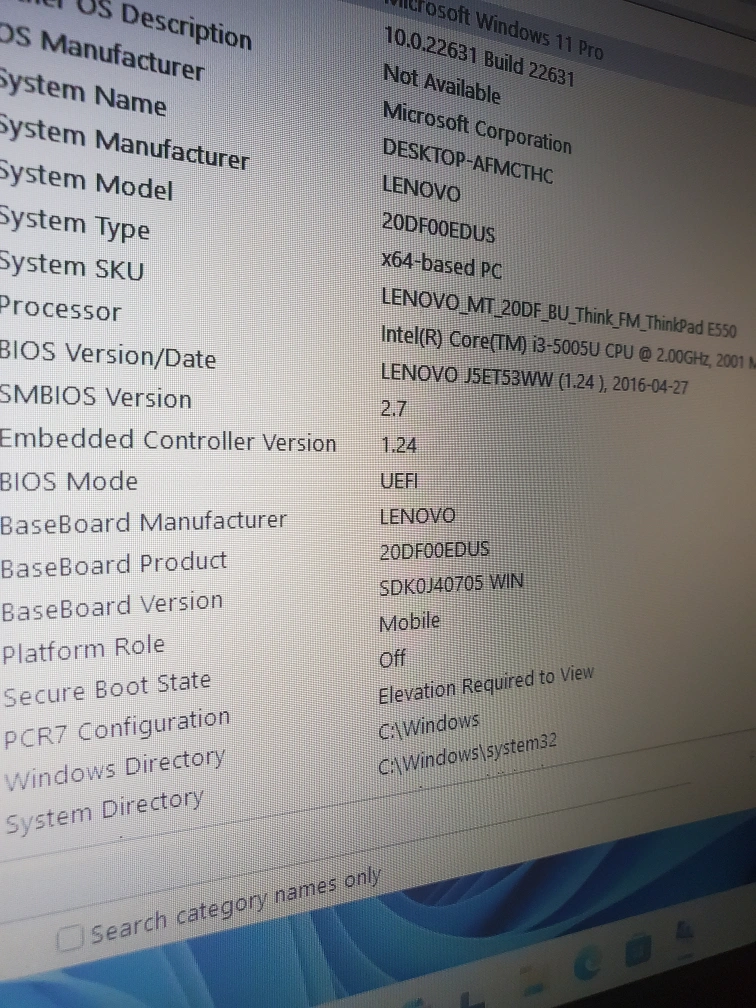This screenshot has width=756, height=1008.
Task: Click the DESKTOP-AFMCTHC value
Action: 467,161
